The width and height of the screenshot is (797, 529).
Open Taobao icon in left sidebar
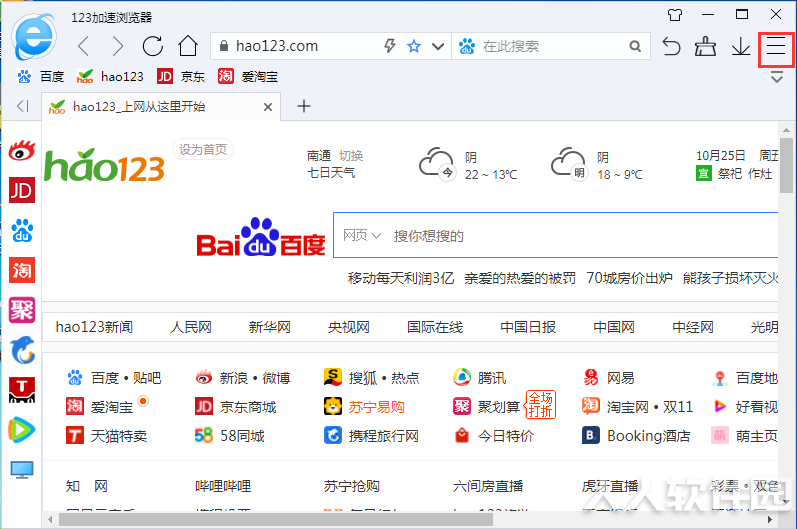(x=22, y=270)
